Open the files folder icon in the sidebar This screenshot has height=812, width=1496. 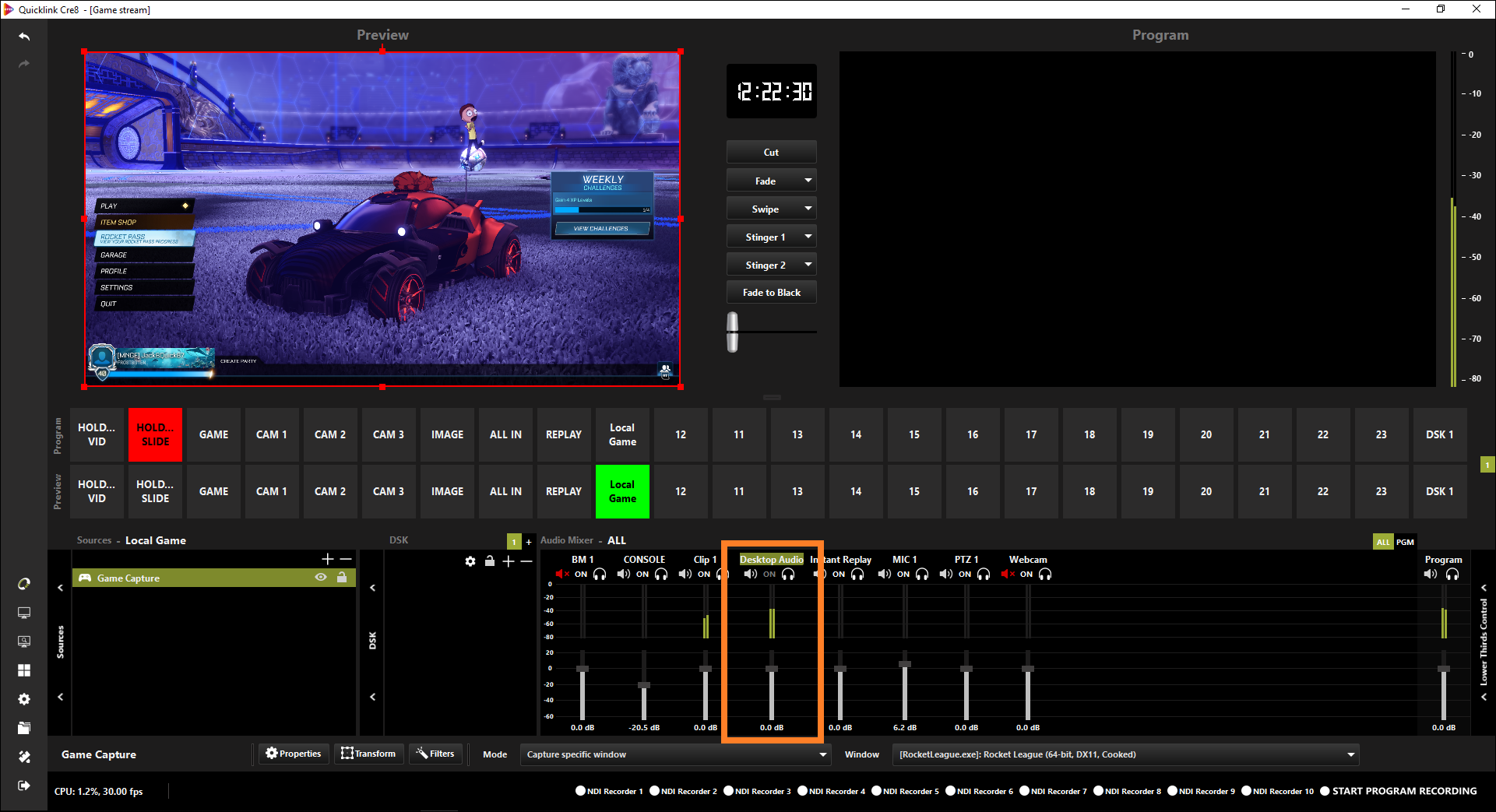tap(24, 728)
